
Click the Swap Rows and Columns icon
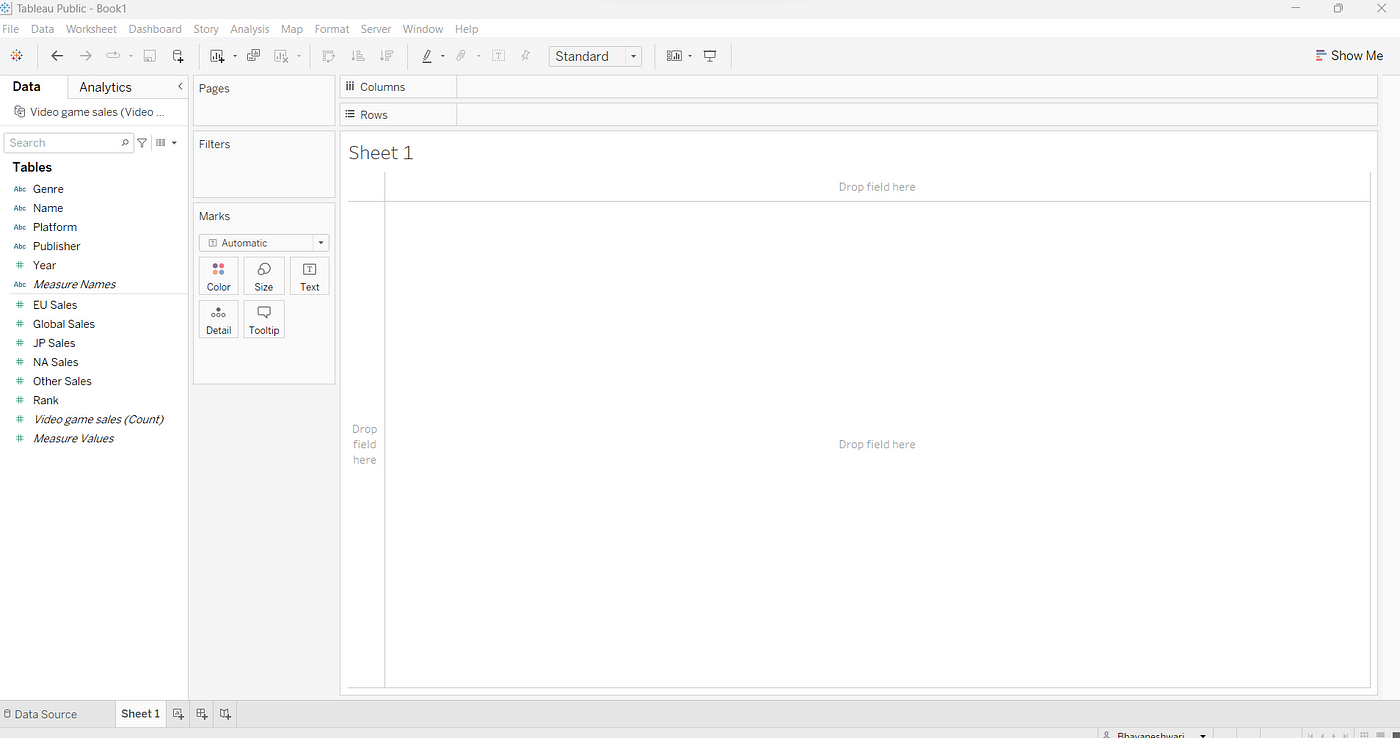(x=328, y=56)
